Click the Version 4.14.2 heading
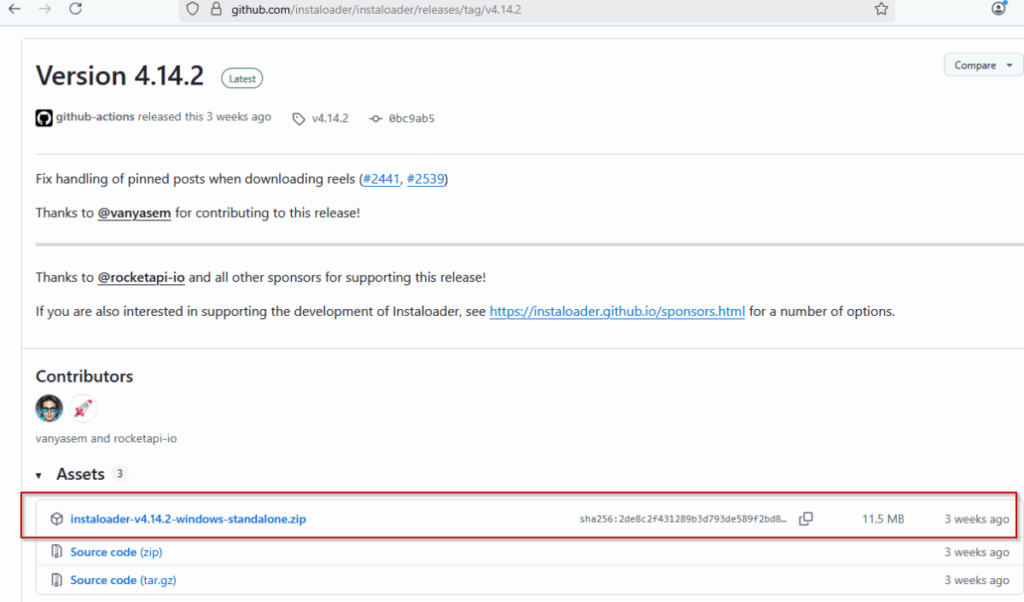 tap(120, 76)
